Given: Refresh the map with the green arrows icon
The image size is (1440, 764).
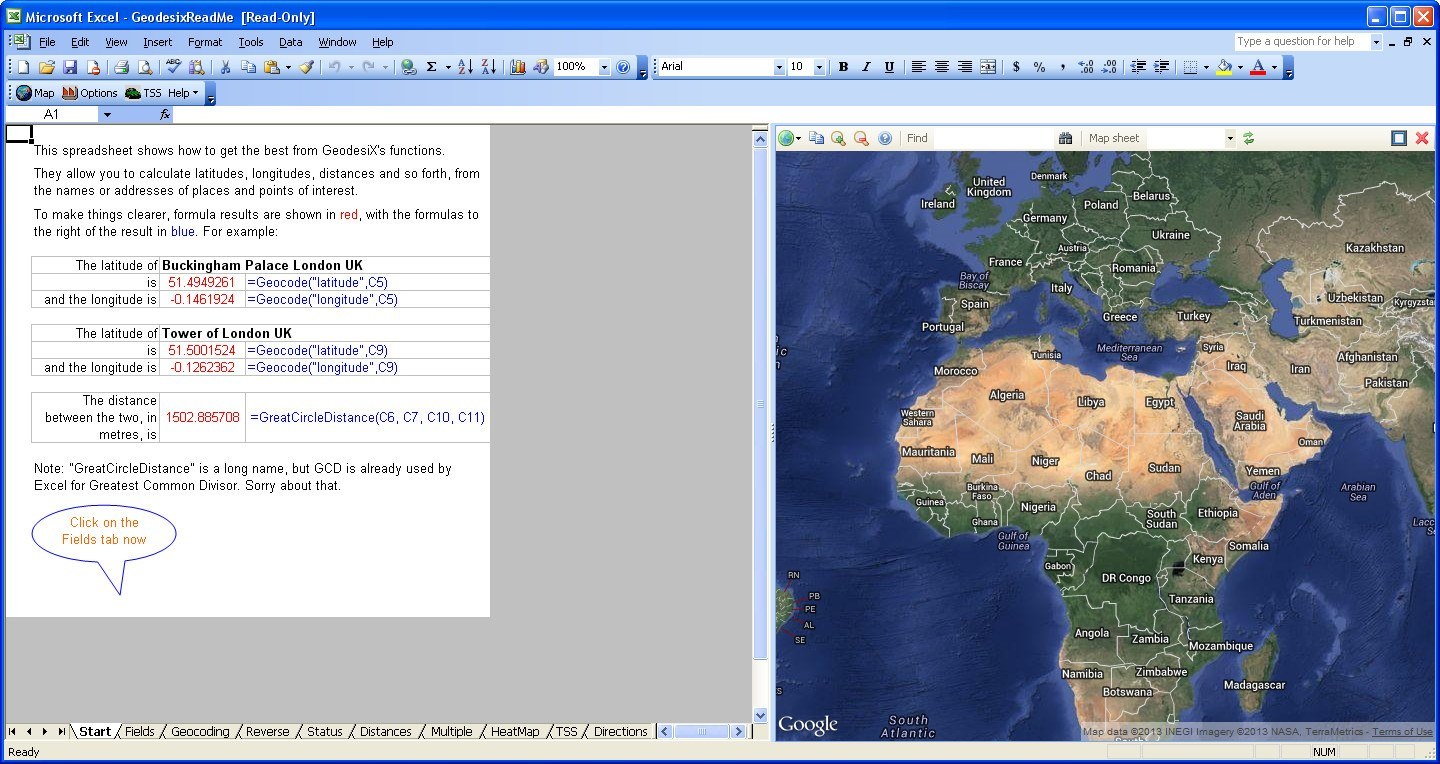Looking at the screenshot, I should (x=1248, y=138).
